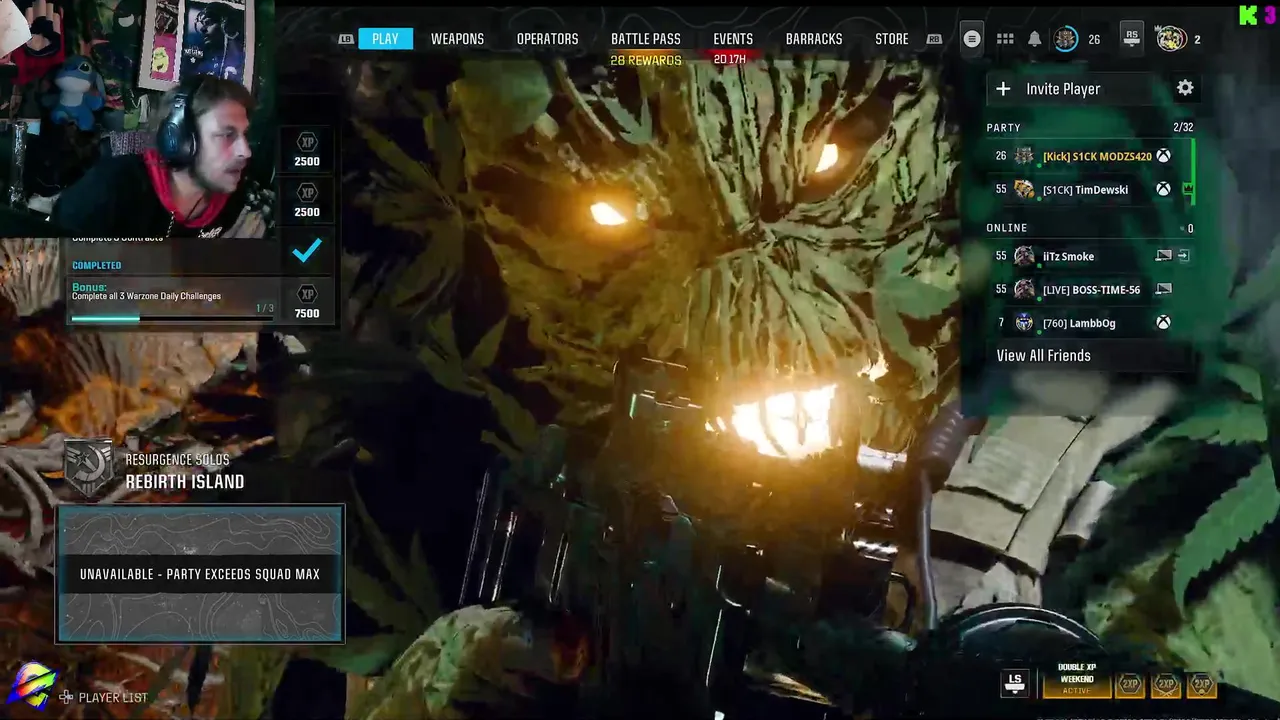Screen dimensions: 1280x720
Task: Open the party avatar showing 2
Action: (x=1171, y=39)
